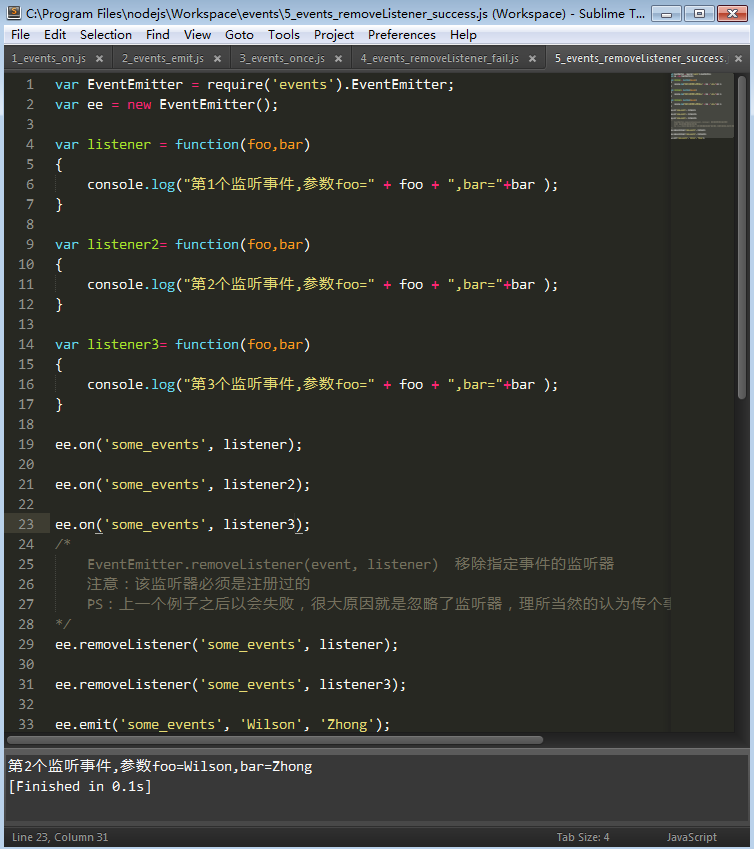
Task: Click the vertical editor scrollbar thumb
Action: 742,237
